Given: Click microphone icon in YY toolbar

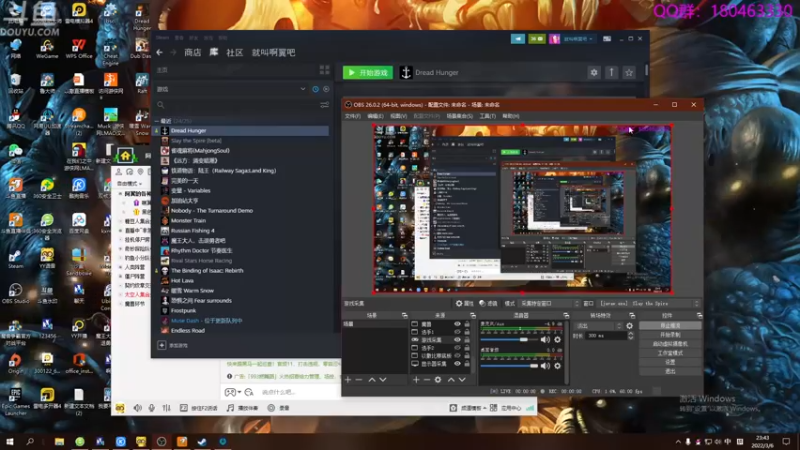Looking at the screenshot, I should [x=152, y=408].
